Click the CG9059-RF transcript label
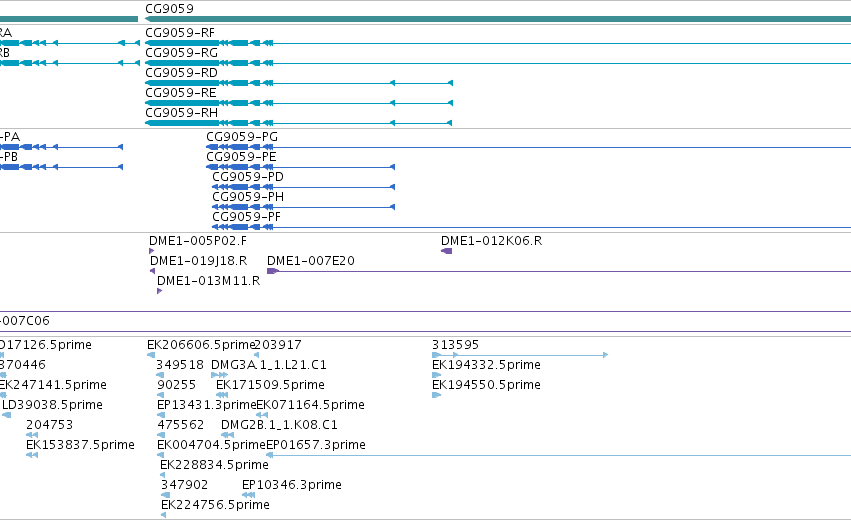 coord(180,33)
